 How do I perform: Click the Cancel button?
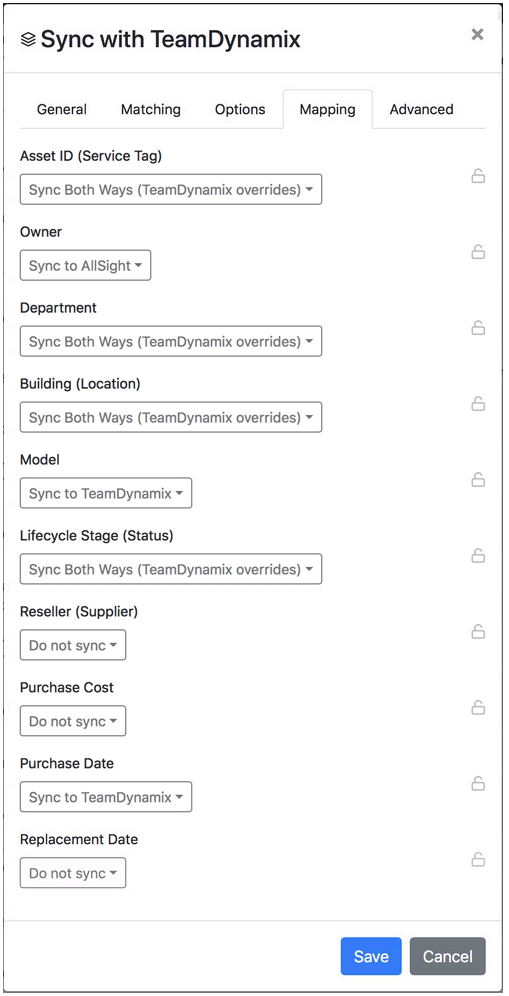tap(447, 956)
